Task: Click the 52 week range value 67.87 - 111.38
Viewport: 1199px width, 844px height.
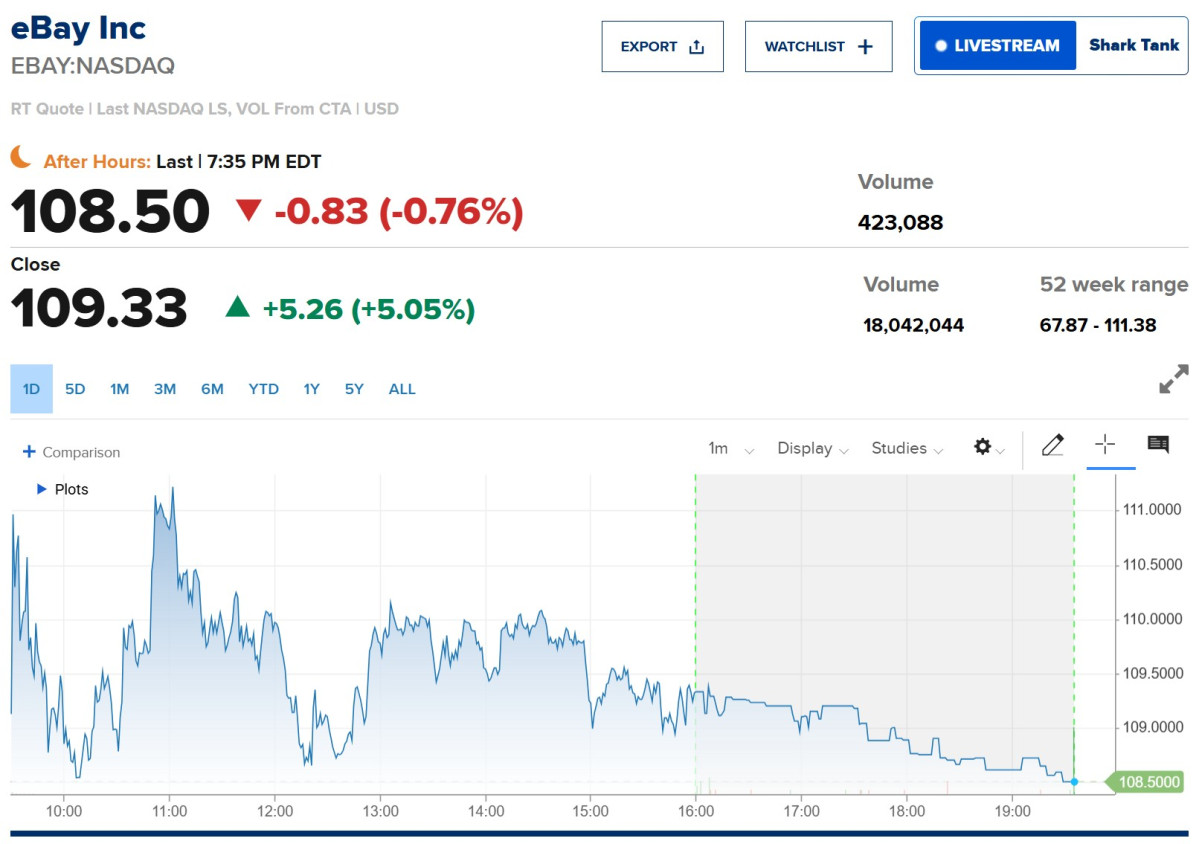Action: [x=1097, y=325]
